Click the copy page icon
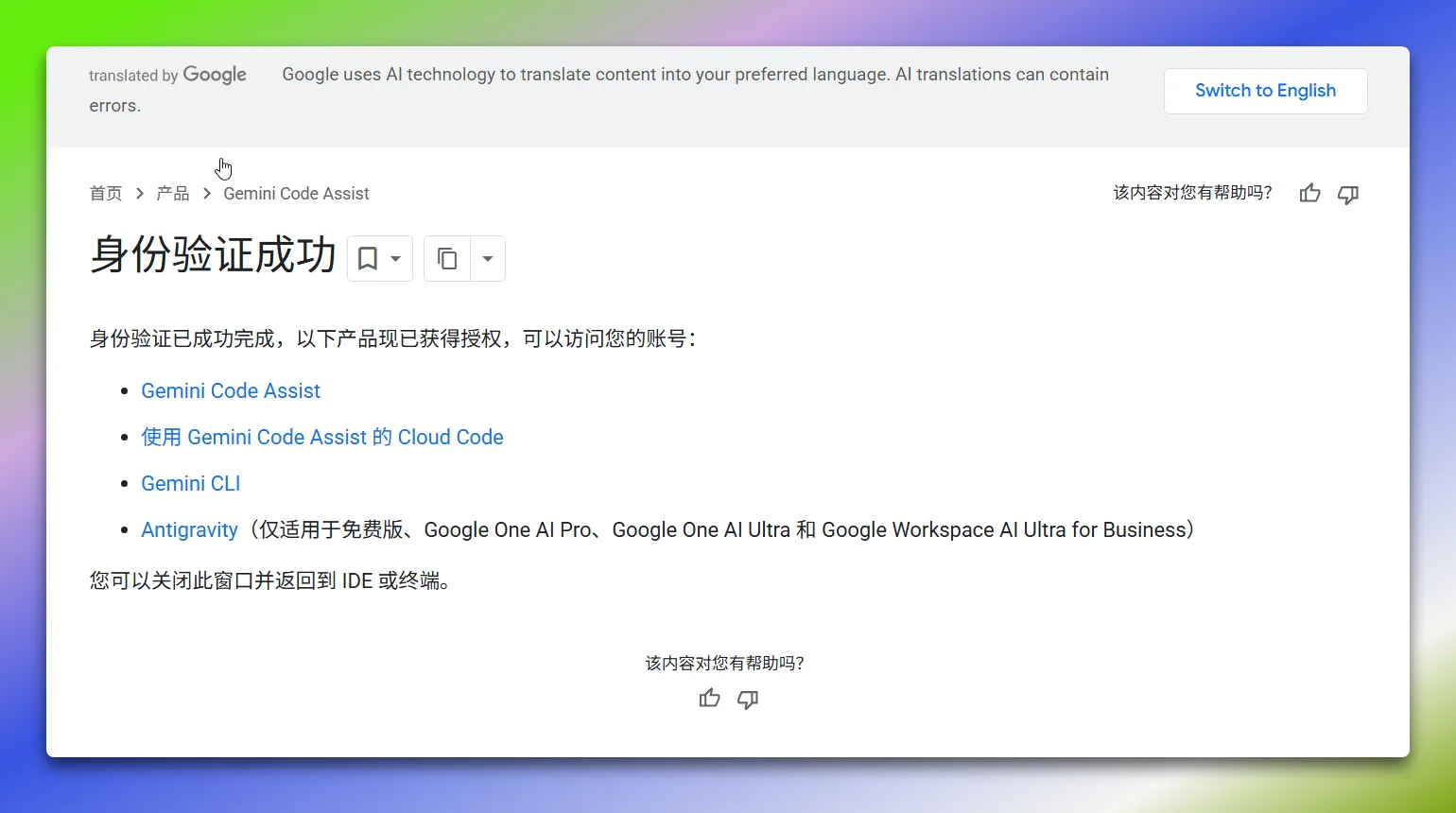The width and height of the screenshot is (1456, 813). point(447,258)
